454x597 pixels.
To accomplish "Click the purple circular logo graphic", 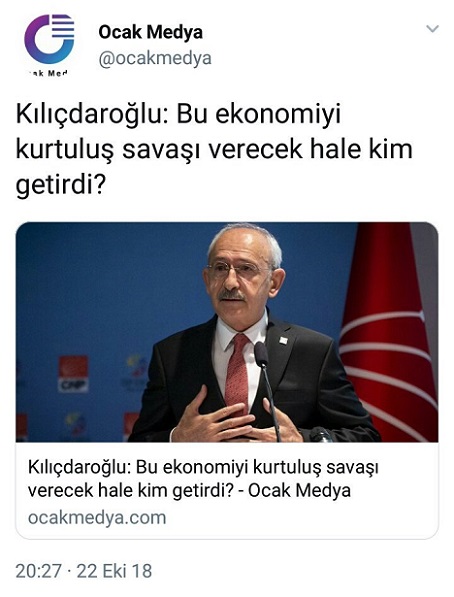I will coord(49,39).
